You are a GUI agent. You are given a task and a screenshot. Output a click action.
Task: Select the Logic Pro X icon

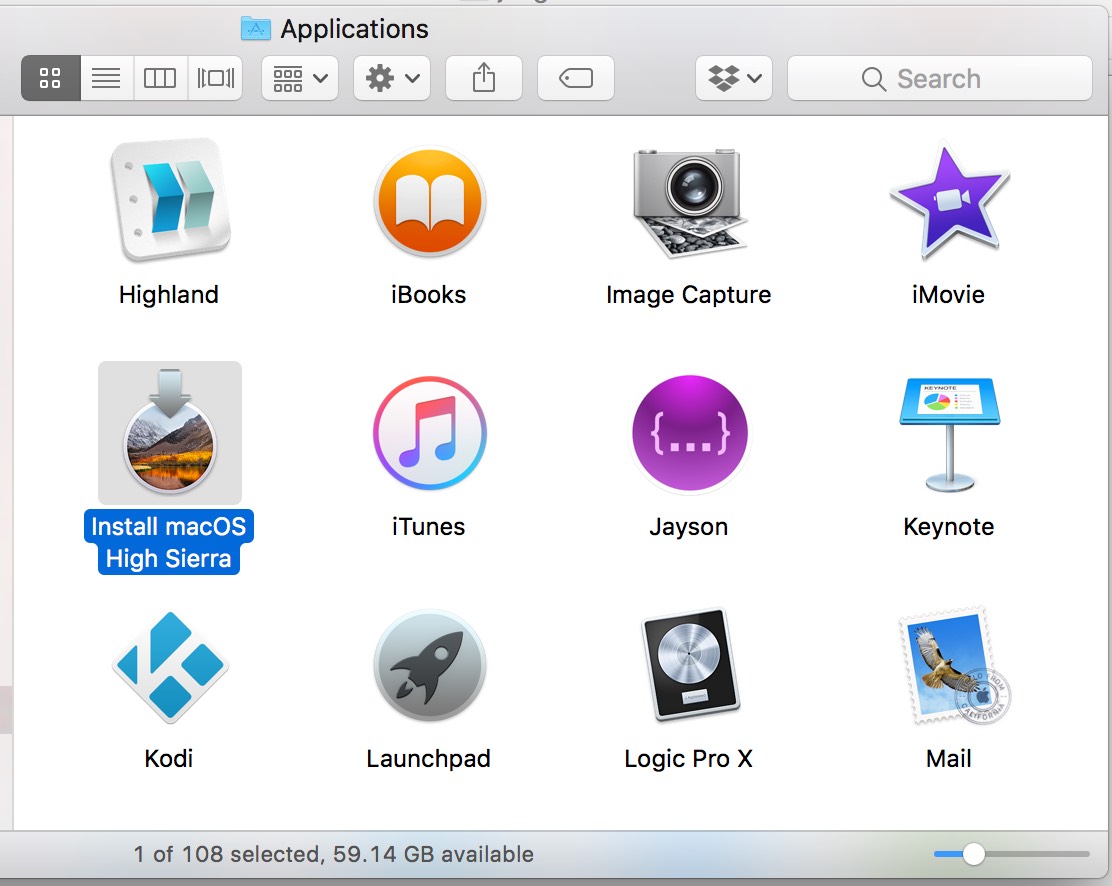(x=689, y=666)
